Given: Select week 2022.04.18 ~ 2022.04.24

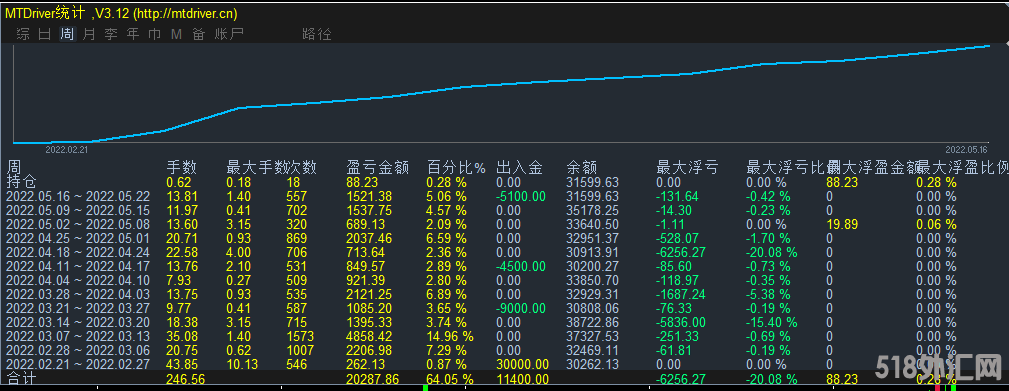Looking at the screenshot, I should [78, 252].
